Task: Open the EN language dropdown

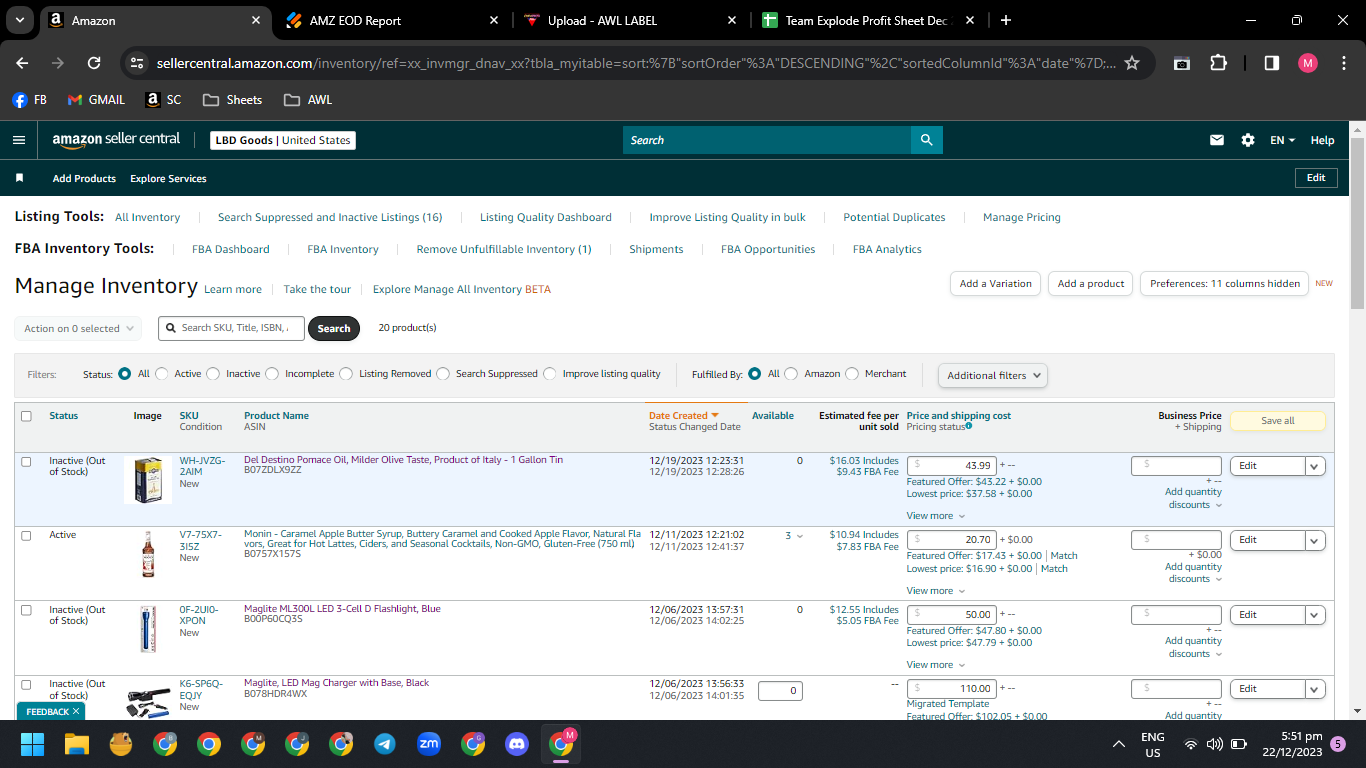Action: point(1283,140)
